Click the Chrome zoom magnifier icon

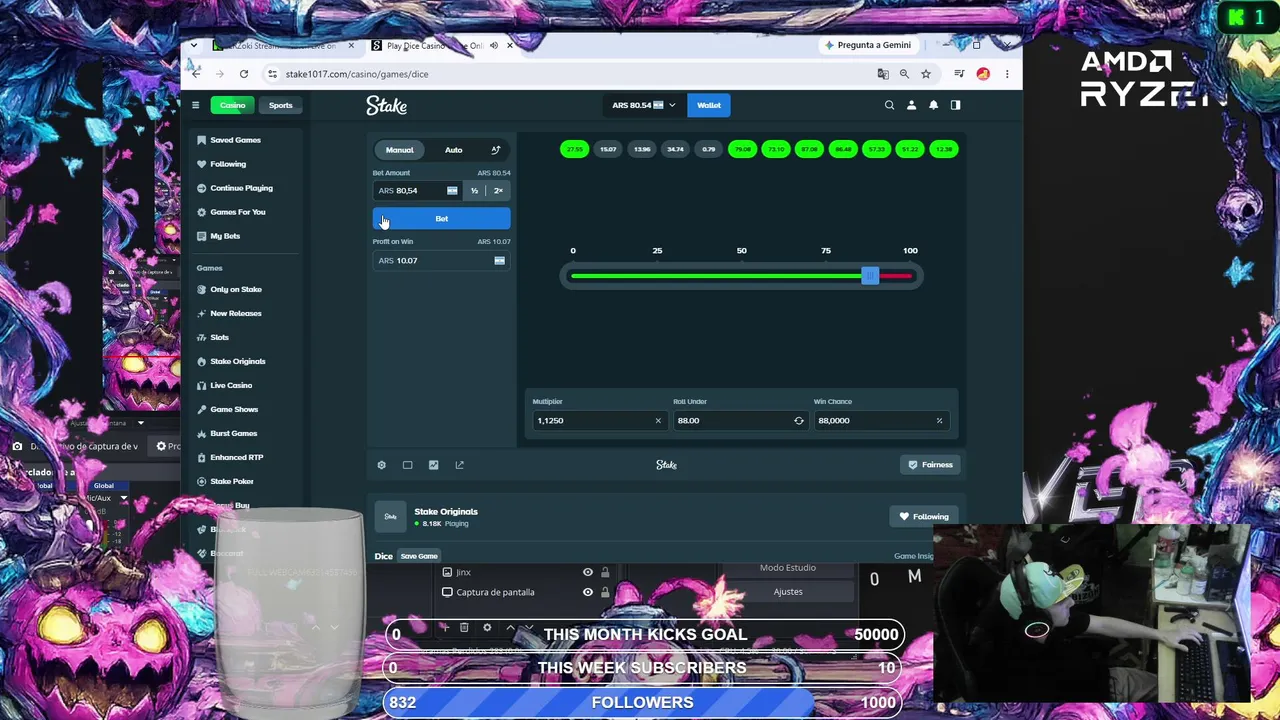tap(904, 74)
